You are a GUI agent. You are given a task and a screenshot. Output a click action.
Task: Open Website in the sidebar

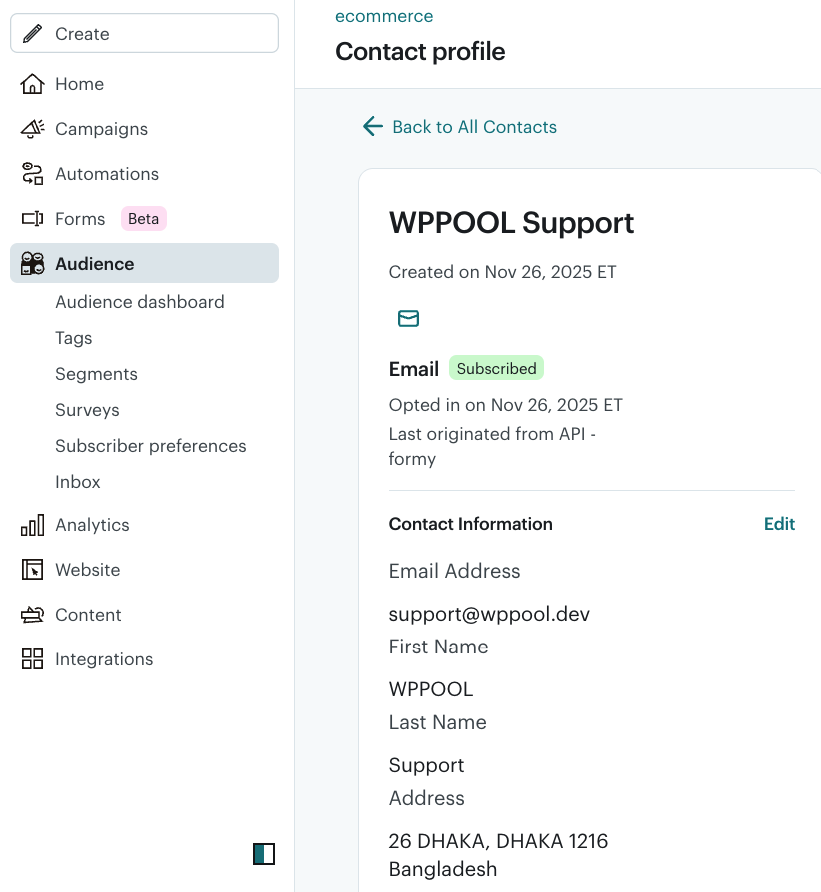(x=88, y=569)
